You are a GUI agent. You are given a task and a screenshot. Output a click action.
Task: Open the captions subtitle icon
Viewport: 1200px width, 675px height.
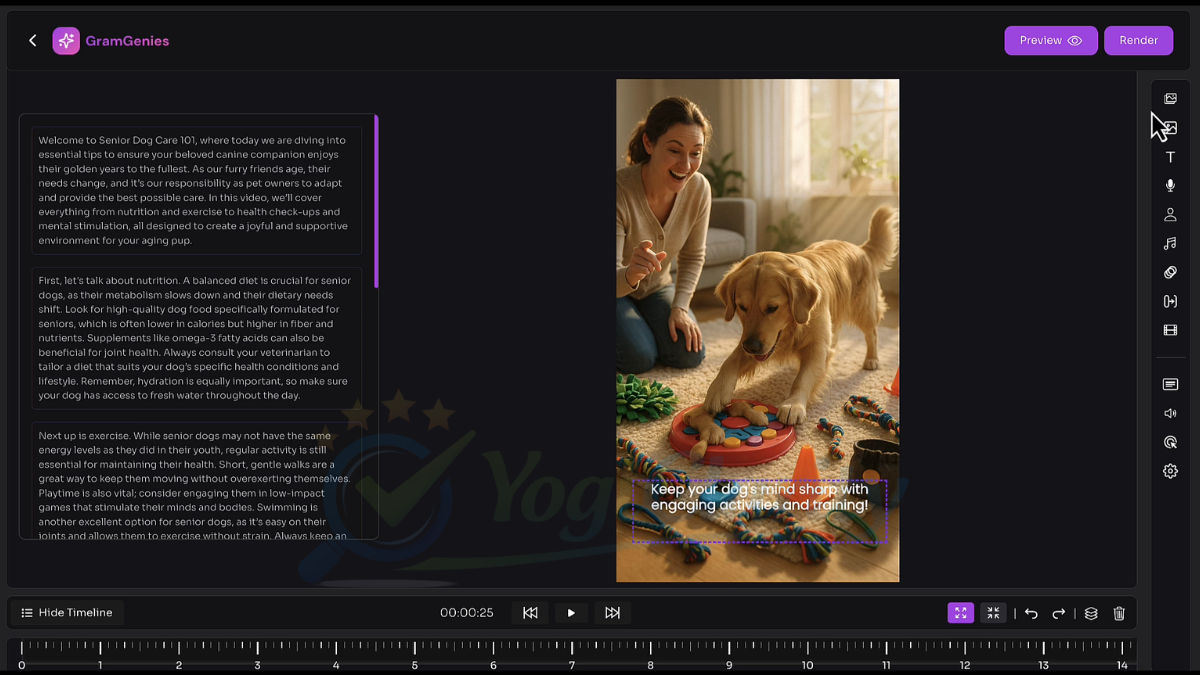(x=1170, y=385)
